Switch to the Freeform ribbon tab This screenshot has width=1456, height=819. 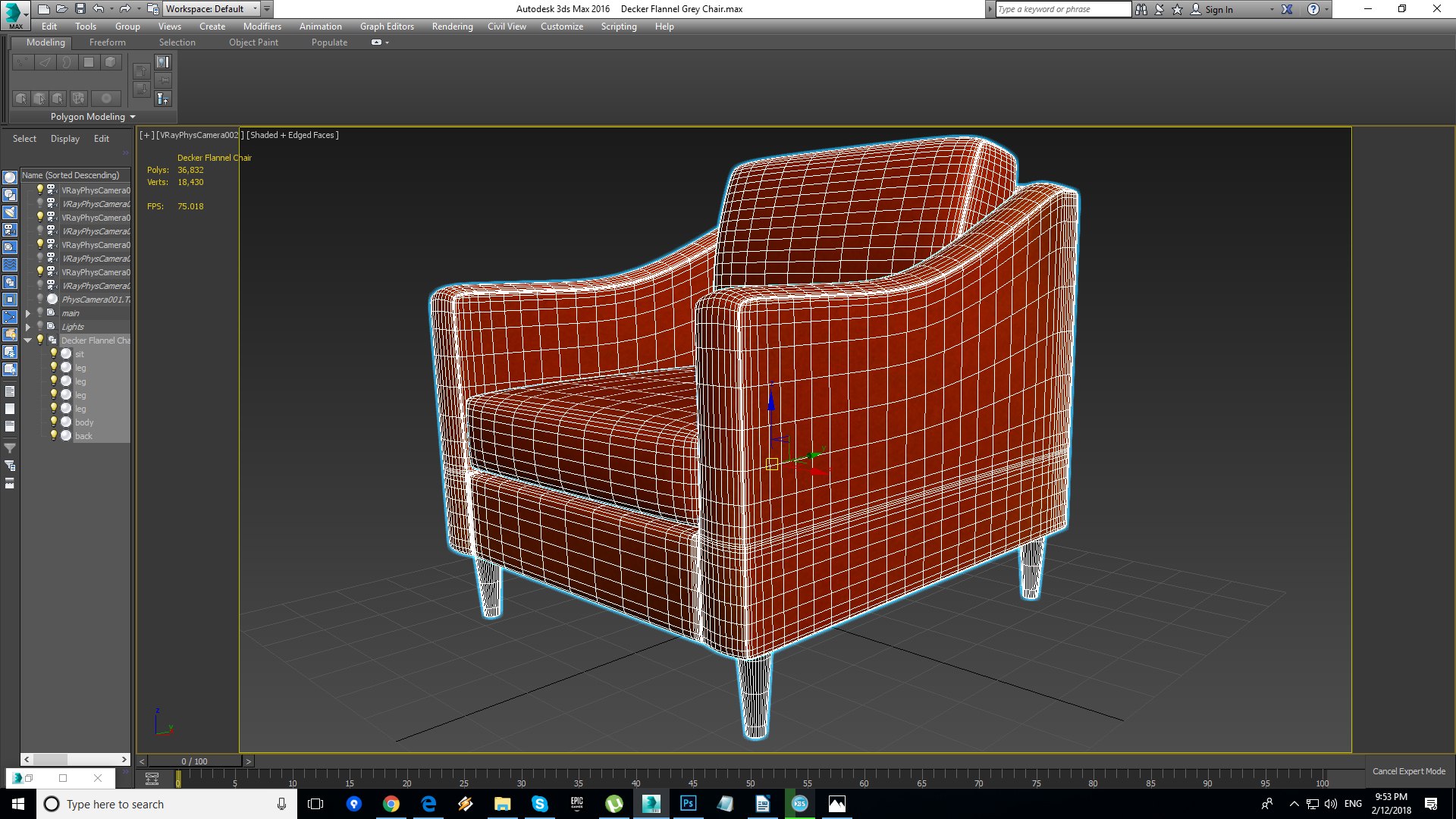pos(108,42)
